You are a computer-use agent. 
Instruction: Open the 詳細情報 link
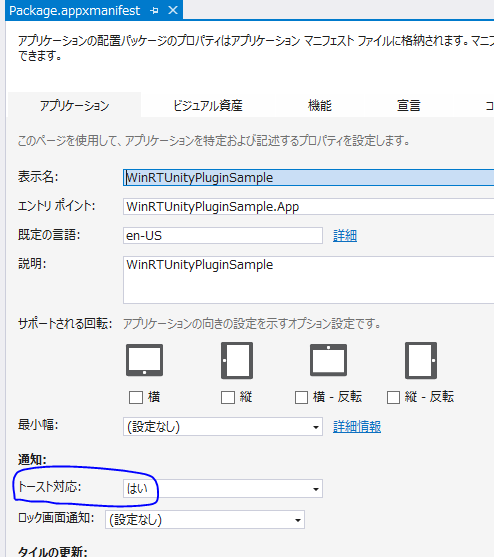[x=357, y=427]
